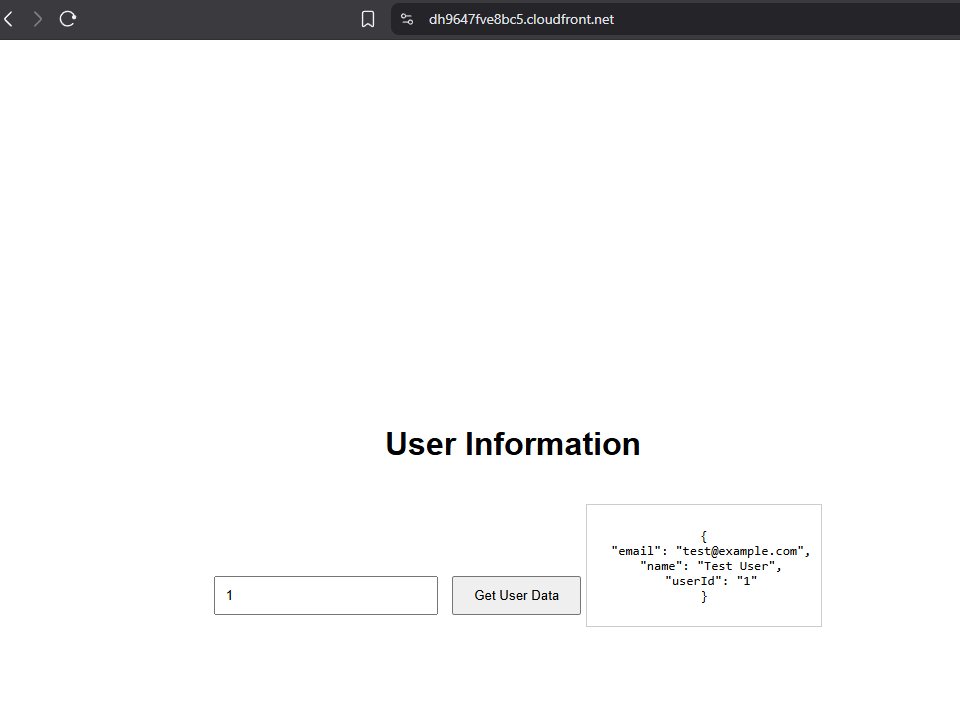960x723 pixels.
Task: Click blank page area above the heading
Action: (x=480, y=230)
